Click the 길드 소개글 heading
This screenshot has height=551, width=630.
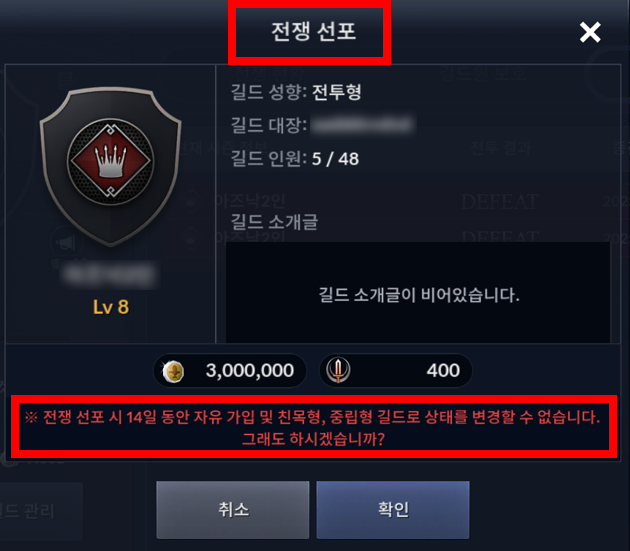pyautogui.click(x=274, y=222)
